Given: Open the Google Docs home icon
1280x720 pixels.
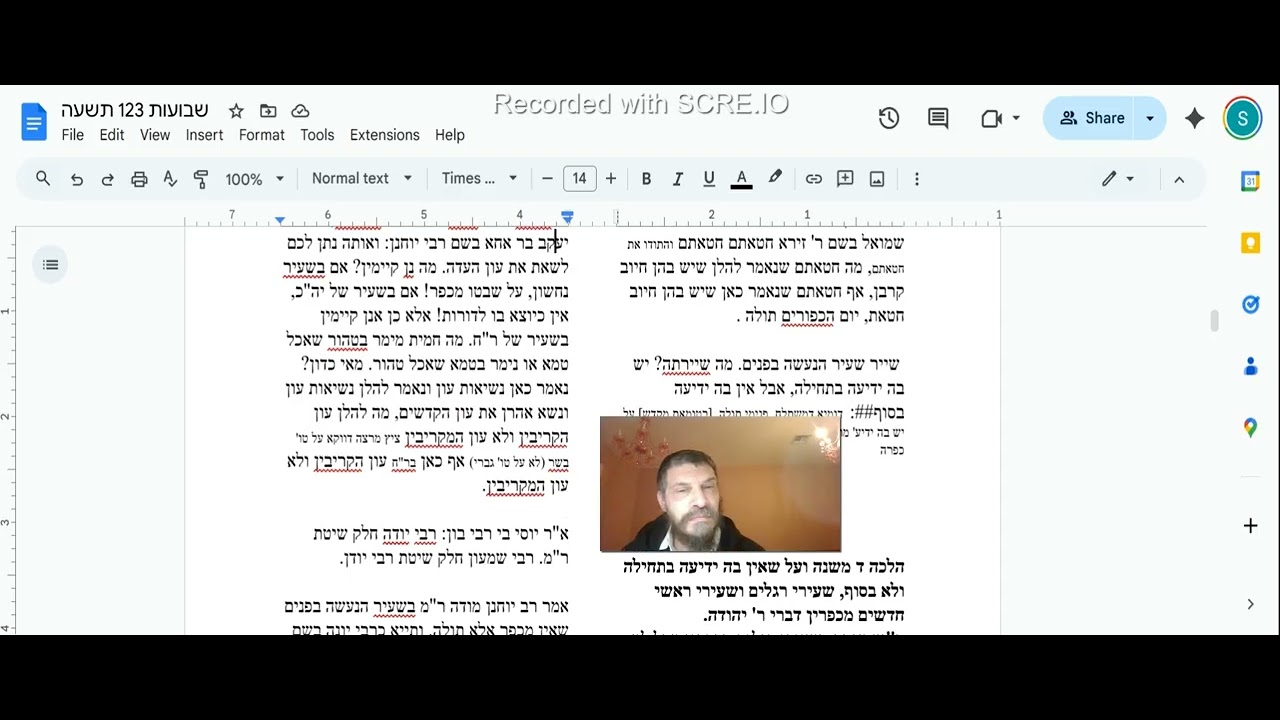Looking at the screenshot, I should (34, 122).
